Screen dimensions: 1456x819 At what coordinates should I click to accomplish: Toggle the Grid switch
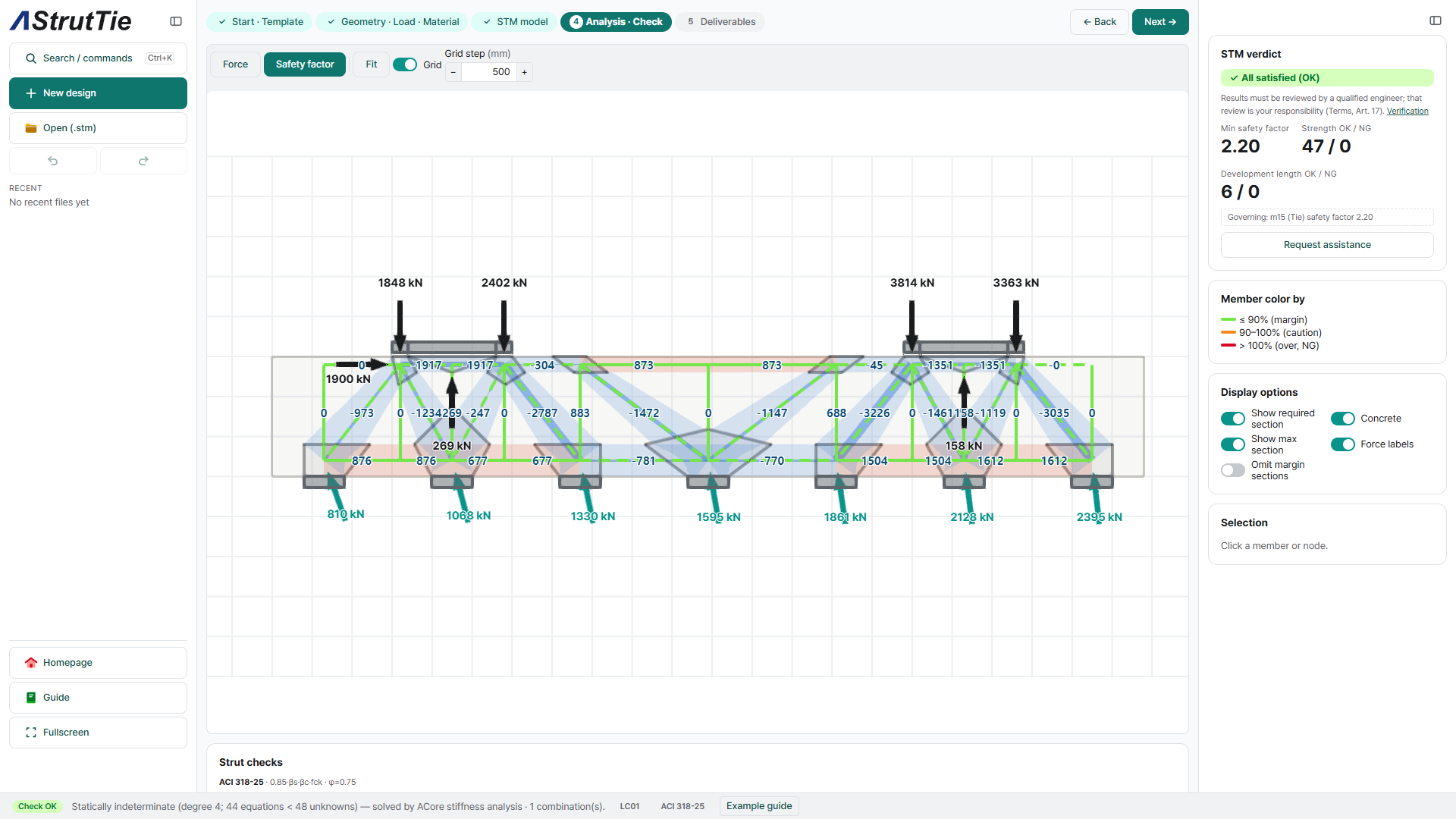pyautogui.click(x=405, y=64)
